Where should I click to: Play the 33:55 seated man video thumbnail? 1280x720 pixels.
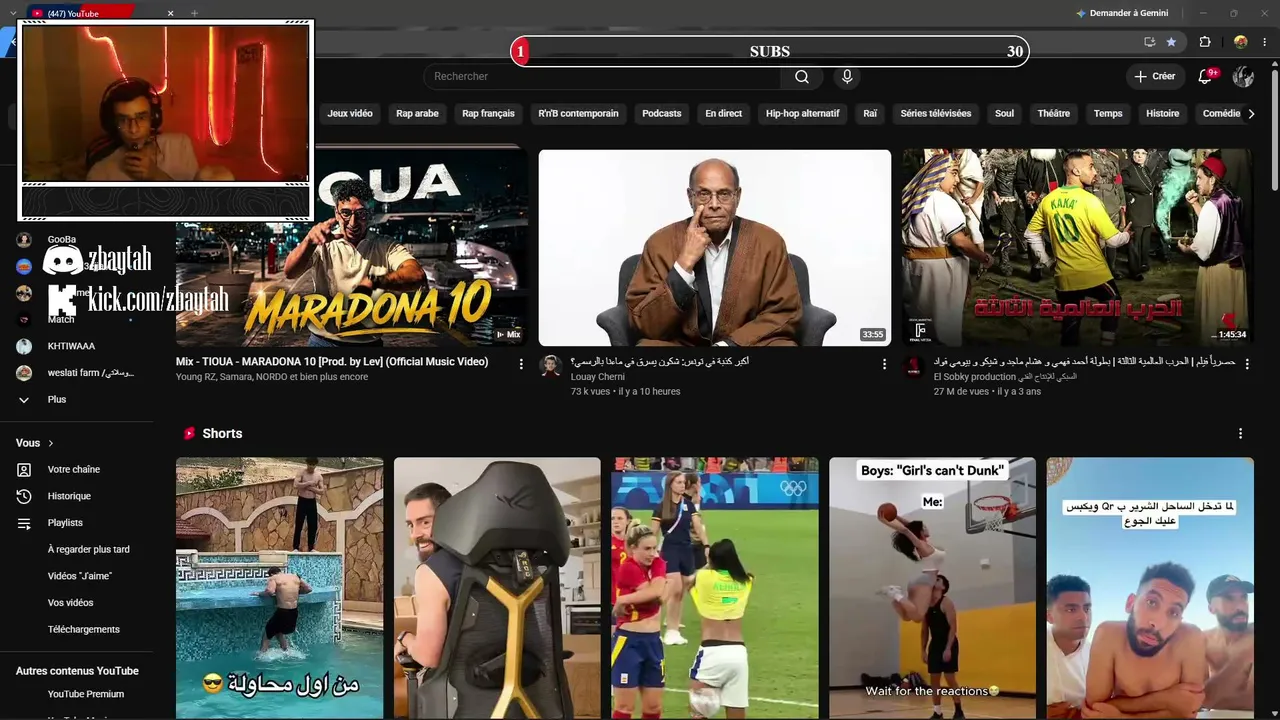[715, 248]
